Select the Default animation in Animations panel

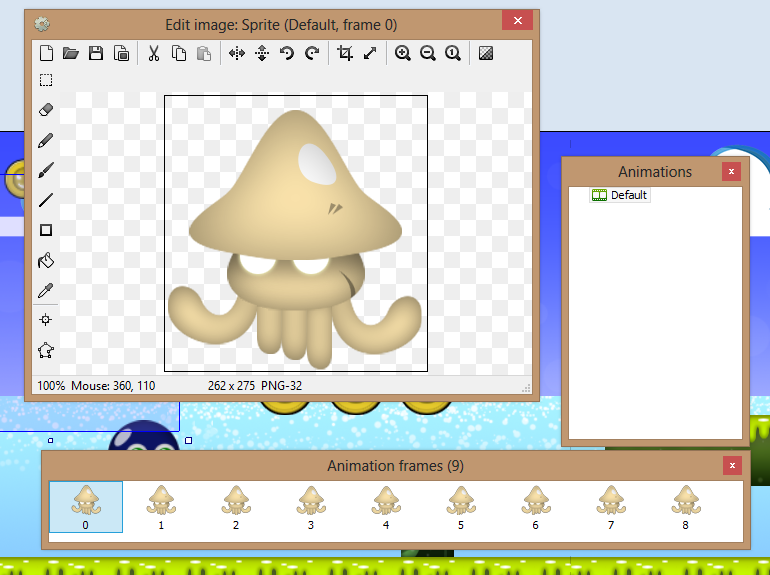[620, 195]
